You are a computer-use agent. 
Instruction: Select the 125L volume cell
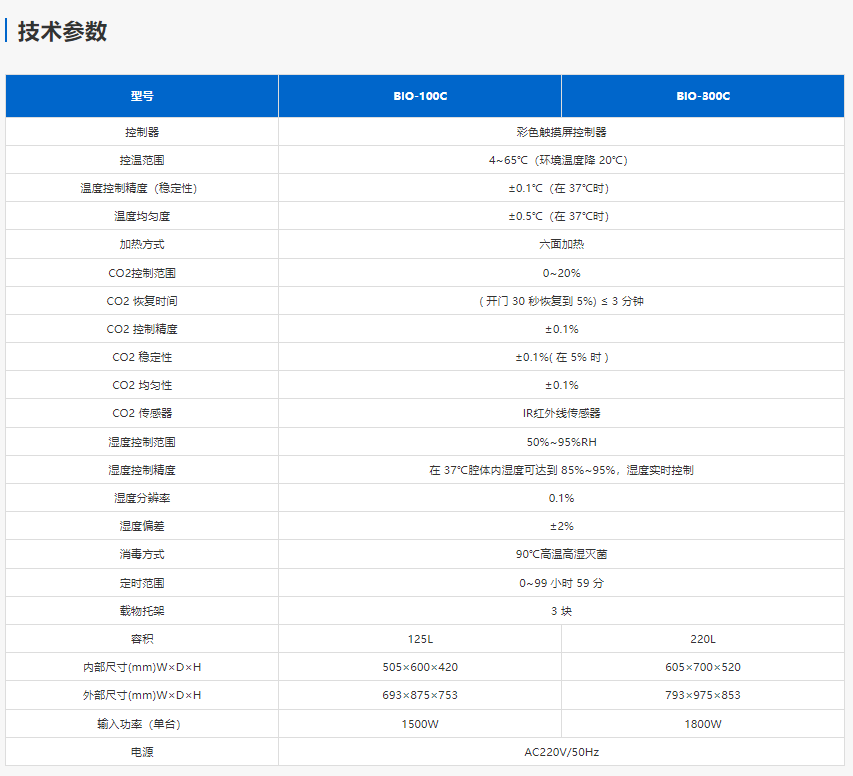pyautogui.click(x=419, y=639)
